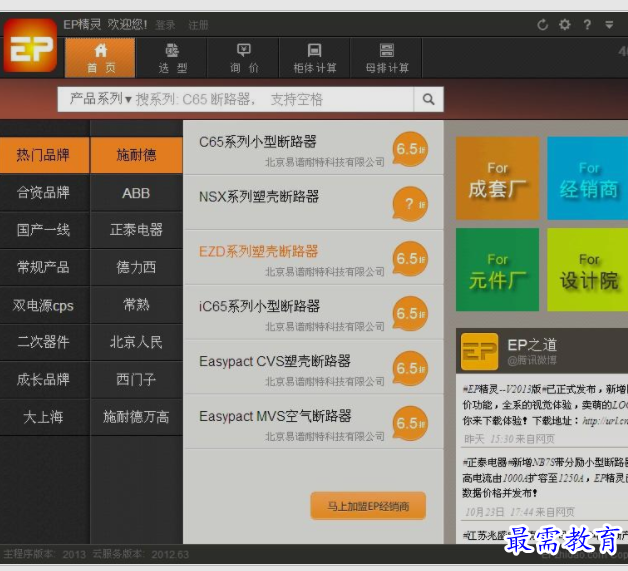Open the For 成套厂 orange tile

(x=497, y=178)
